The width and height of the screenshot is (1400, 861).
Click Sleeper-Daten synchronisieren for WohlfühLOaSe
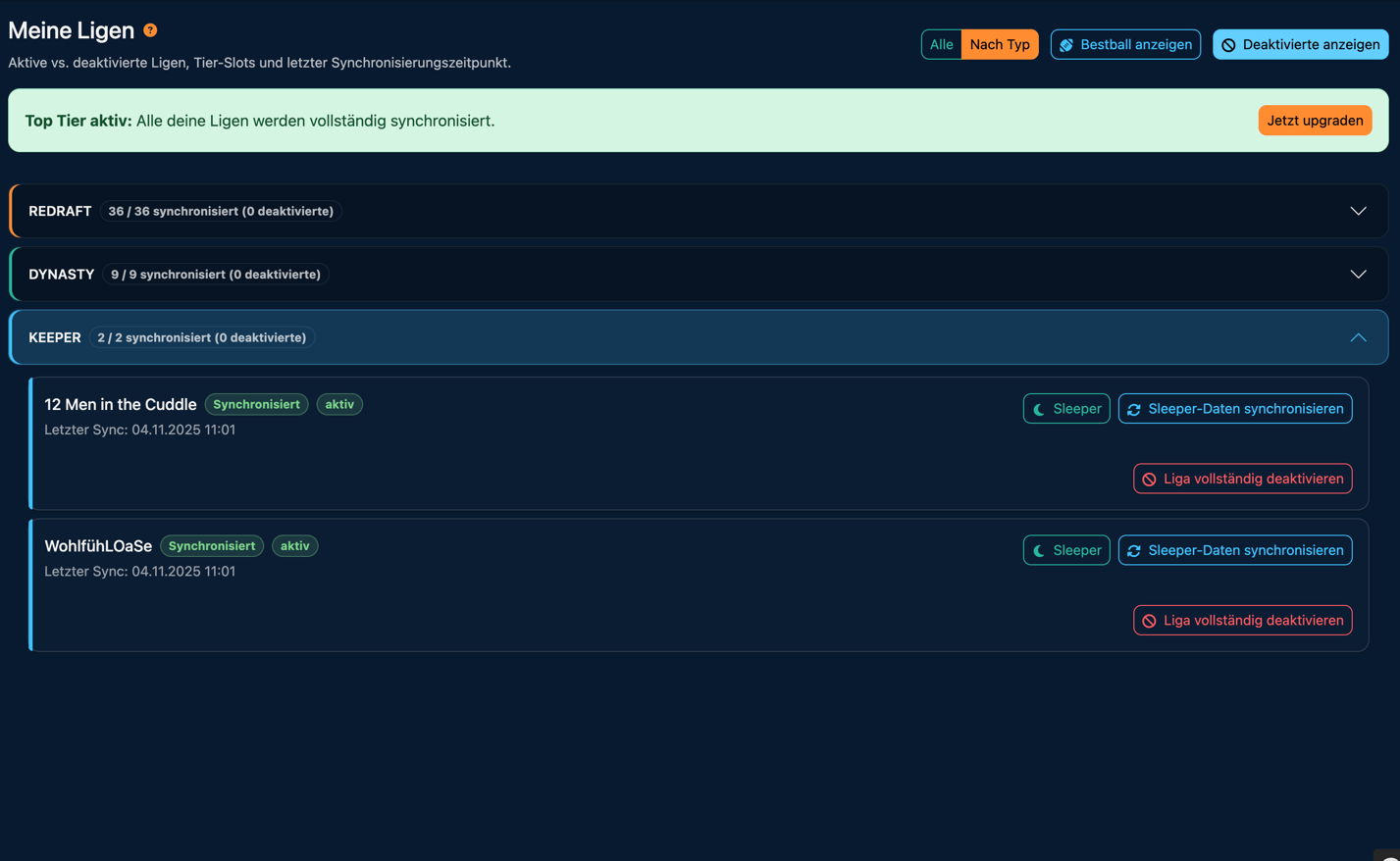coord(1235,550)
